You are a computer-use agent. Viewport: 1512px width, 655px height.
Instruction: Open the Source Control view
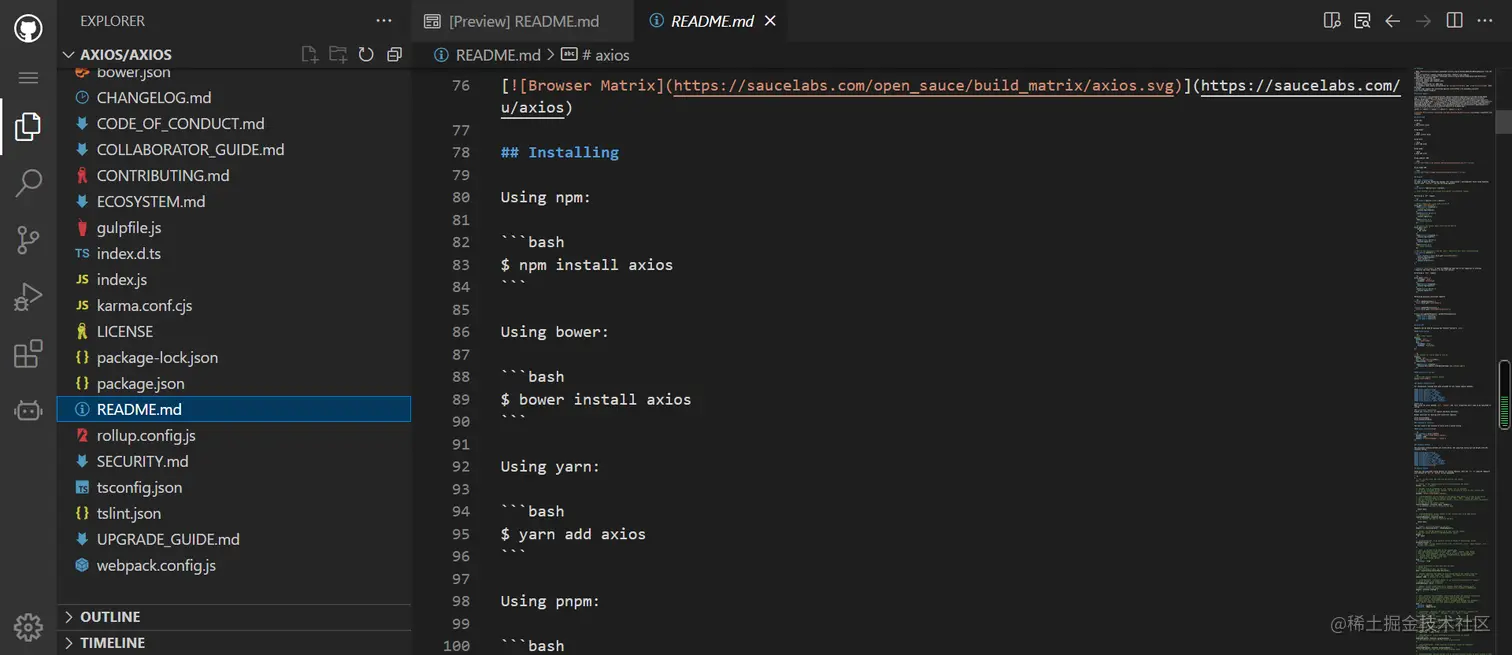[x=28, y=240]
